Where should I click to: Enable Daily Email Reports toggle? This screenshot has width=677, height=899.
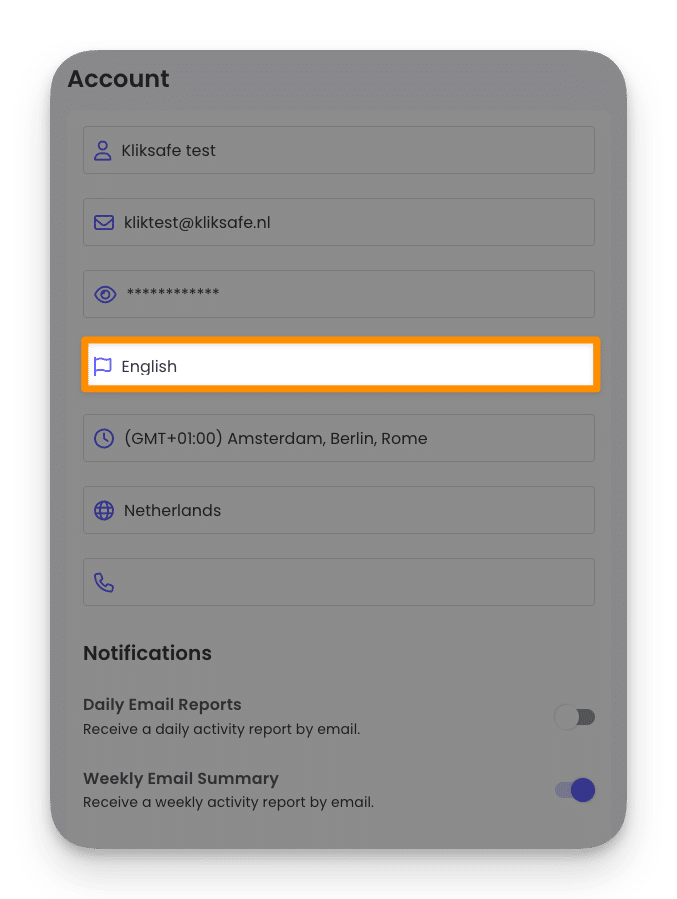pos(575,717)
